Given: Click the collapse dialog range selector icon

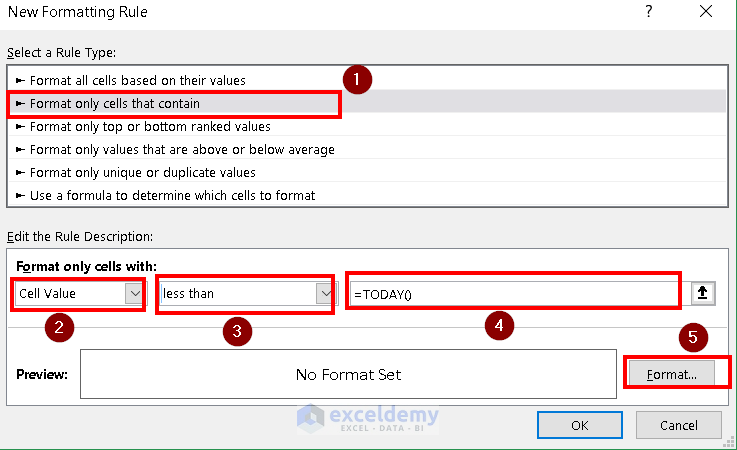Looking at the screenshot, I should coord(705,293).
